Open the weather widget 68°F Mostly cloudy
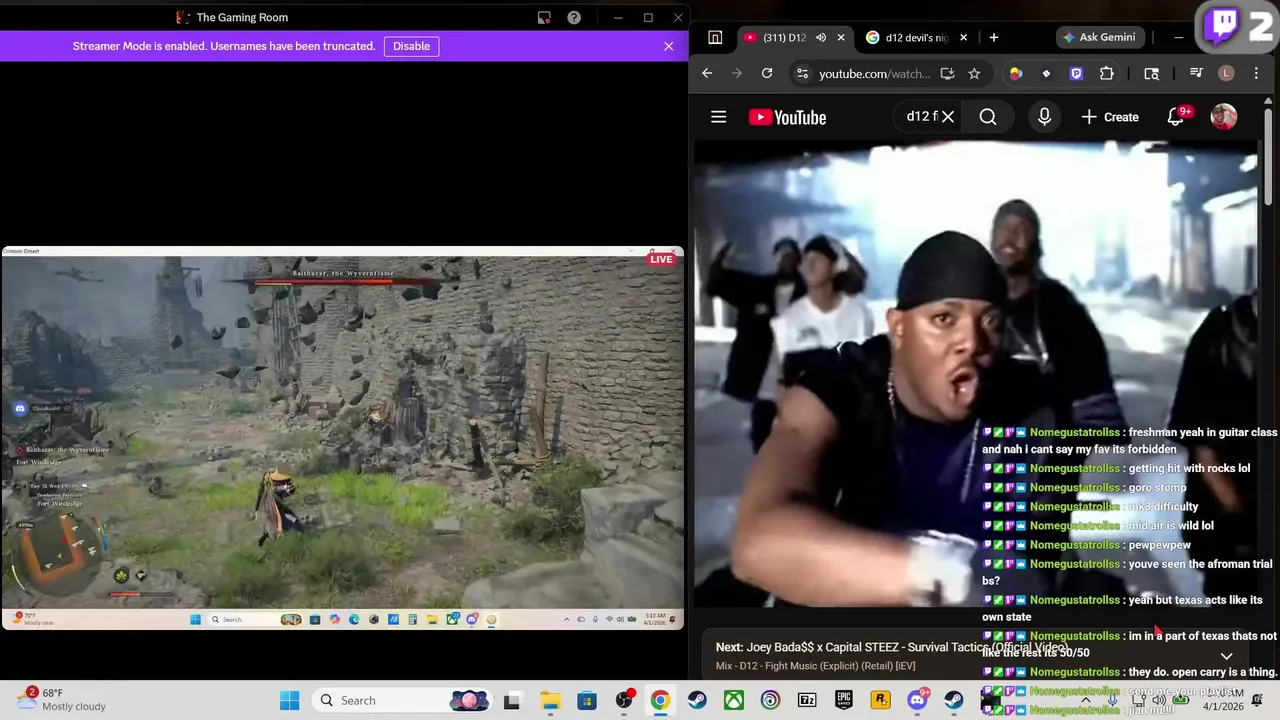This screenshot has width=1280, height=720. 63,700
